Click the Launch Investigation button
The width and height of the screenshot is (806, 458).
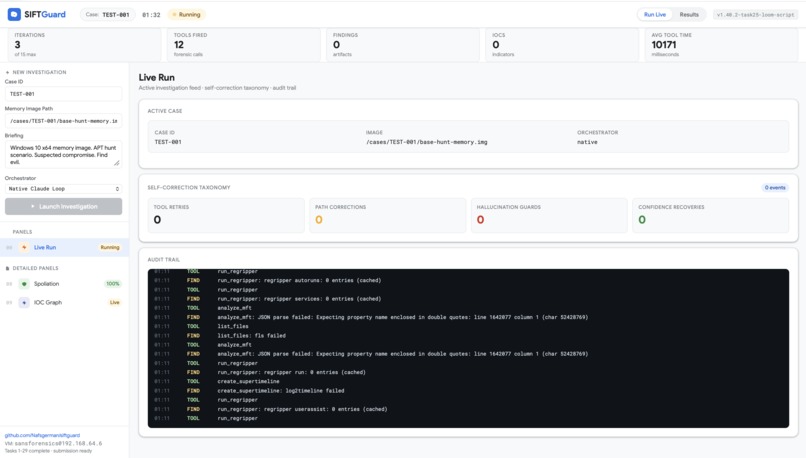pyautogui.click(x=64, y=206)
